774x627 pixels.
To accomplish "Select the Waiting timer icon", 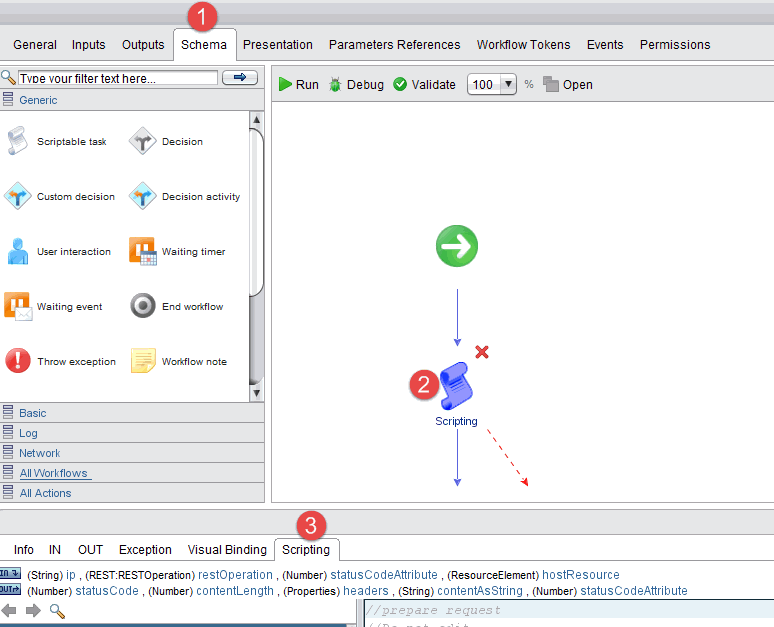I will 143,252.
